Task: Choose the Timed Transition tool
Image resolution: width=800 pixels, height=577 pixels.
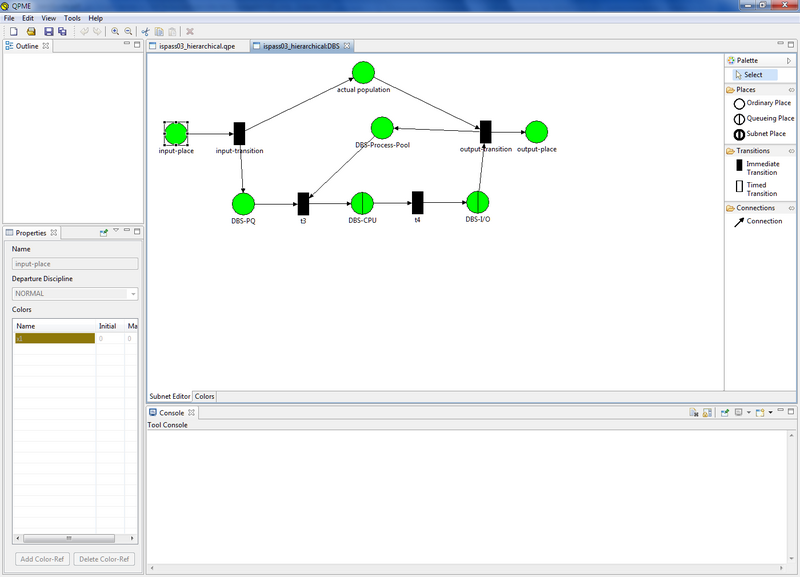Action: point(762,189)
